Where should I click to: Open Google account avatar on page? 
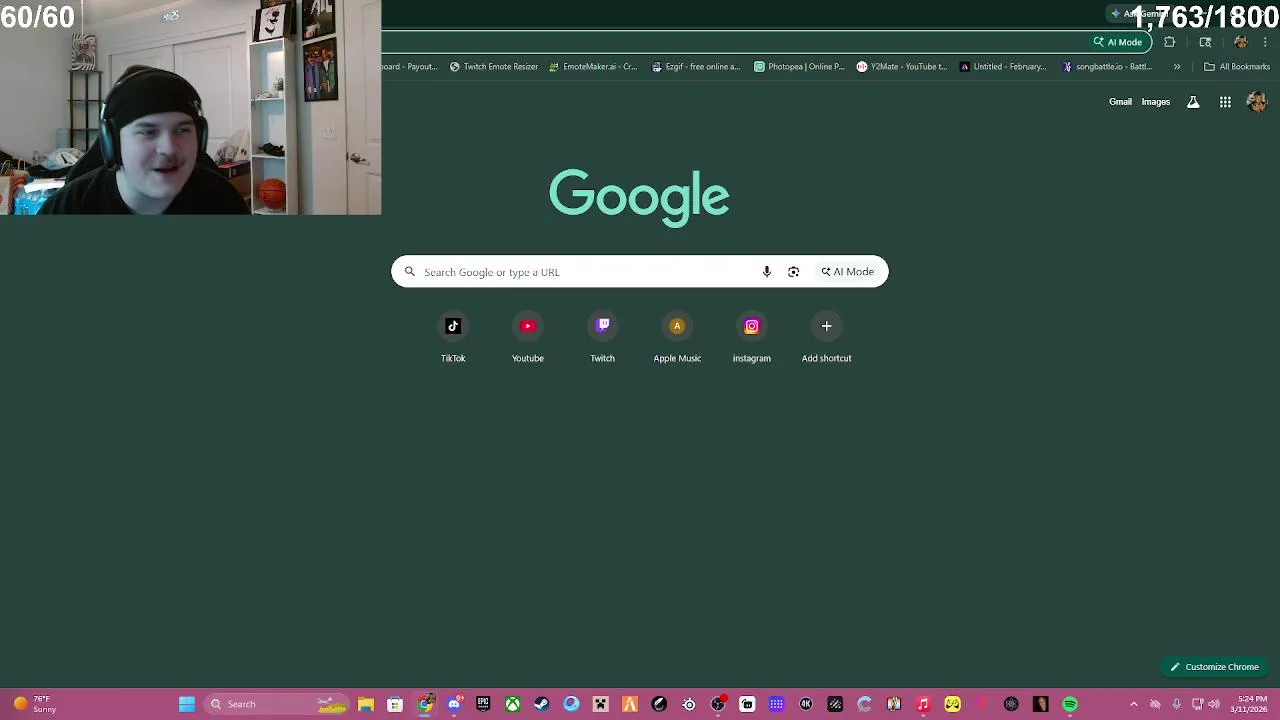[x=1257, y=102]
